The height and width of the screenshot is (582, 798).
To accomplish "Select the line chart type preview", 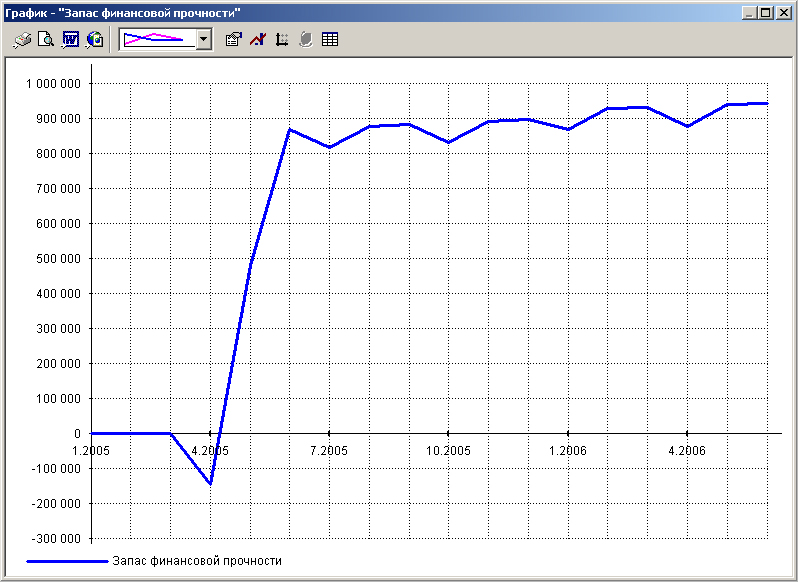I will coord(157,39).
